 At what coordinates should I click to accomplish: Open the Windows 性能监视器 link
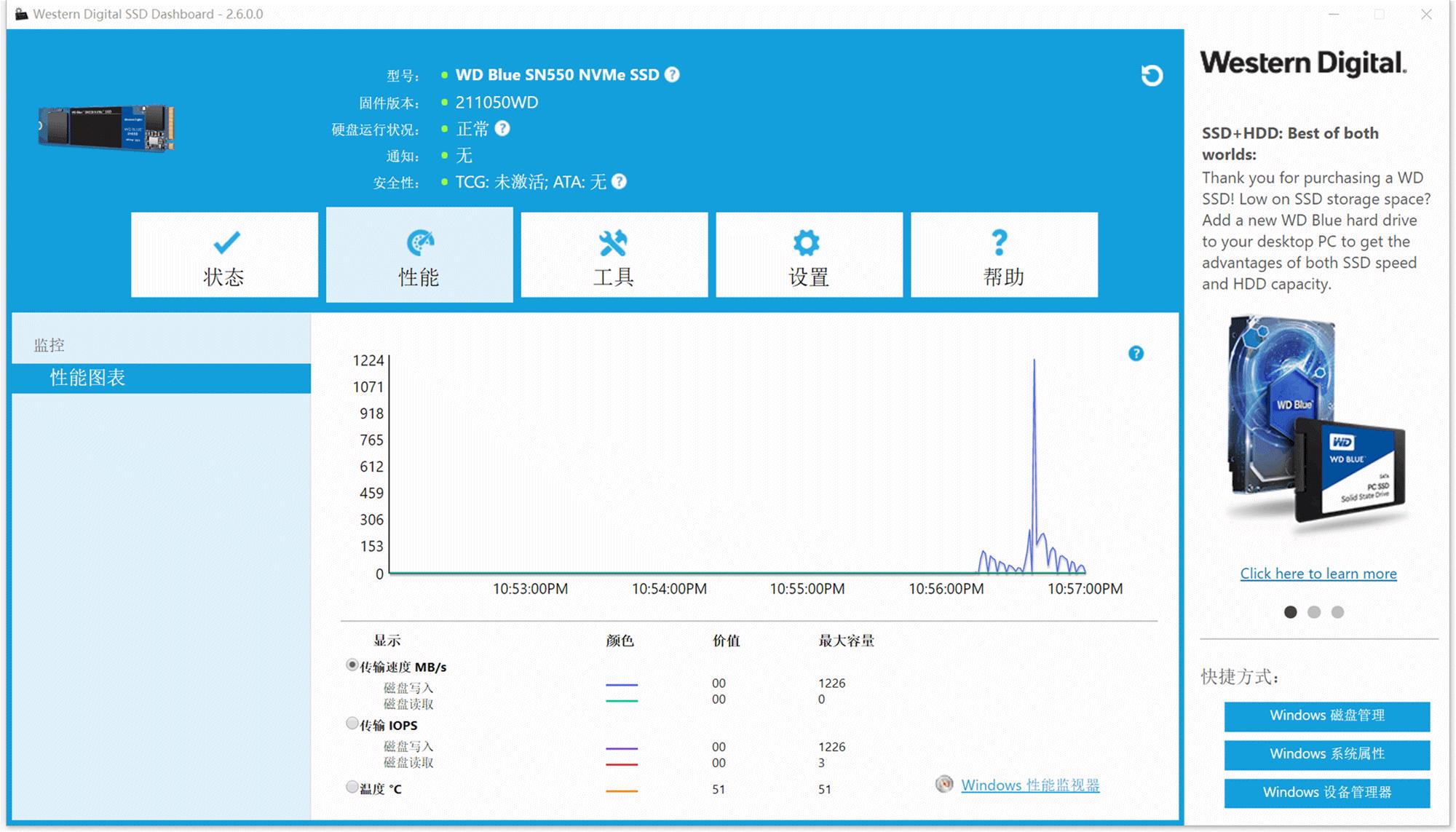pyautogui.click(x=1030, y=785)
